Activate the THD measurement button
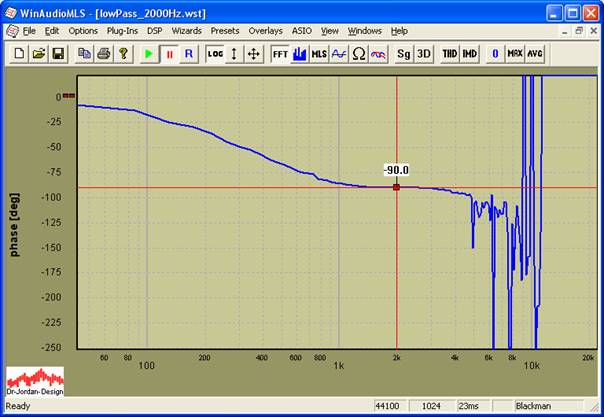604x417 pixels. pos(450,54)
